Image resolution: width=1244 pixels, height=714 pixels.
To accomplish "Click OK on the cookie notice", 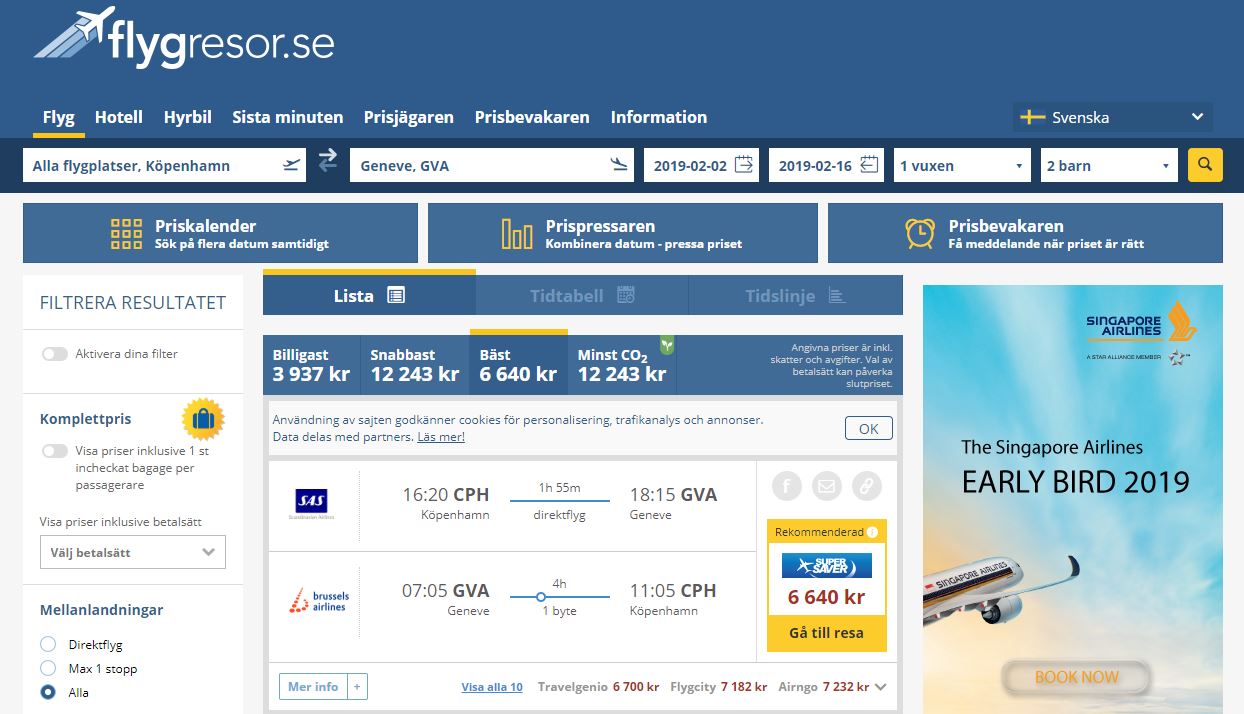I will click(x=869, y=428).
